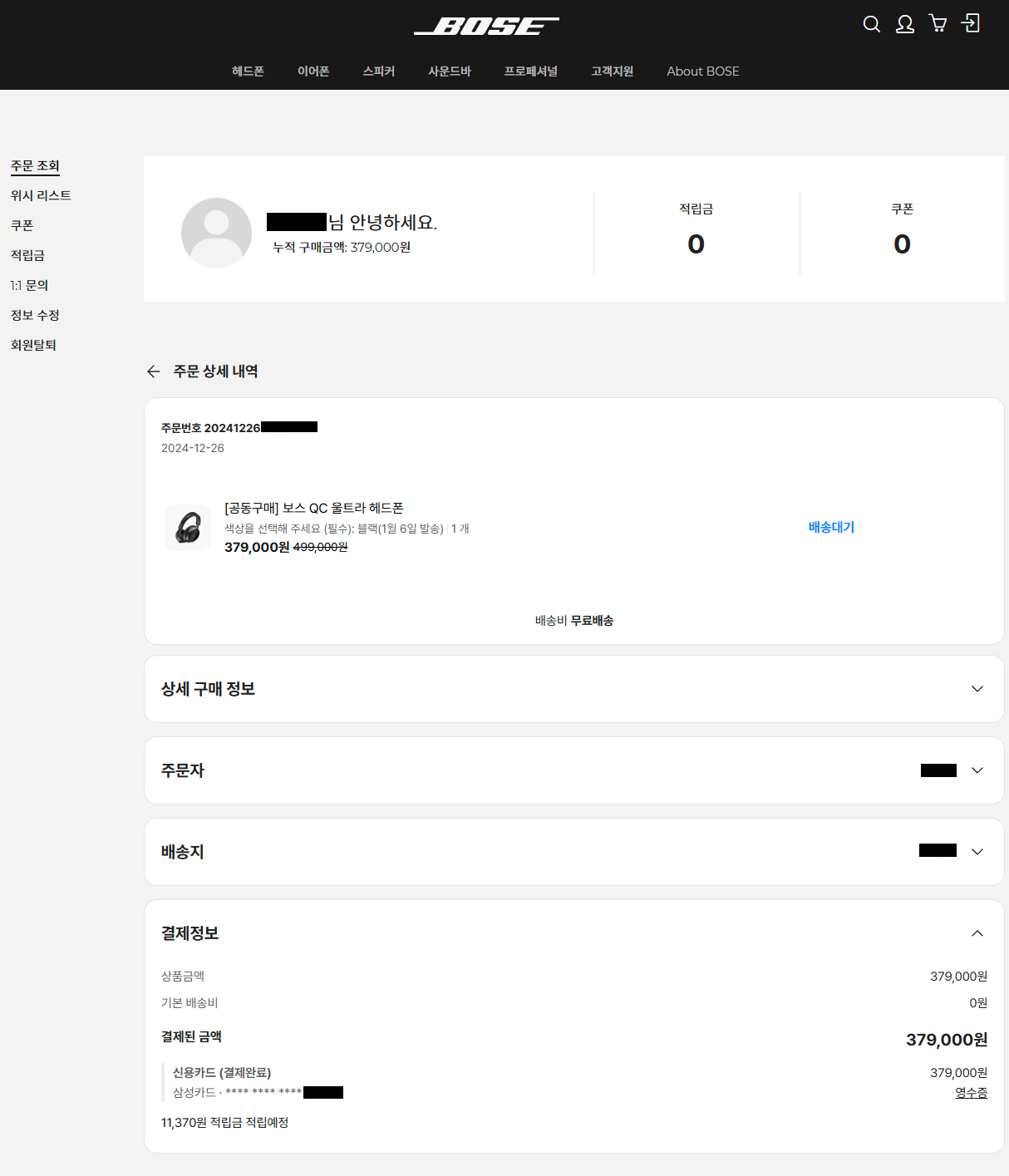Image resolution: width=1009 pixels, height=1176 pixels.
Task: Open 정보 수정 in sidebar
Action: 35,315
